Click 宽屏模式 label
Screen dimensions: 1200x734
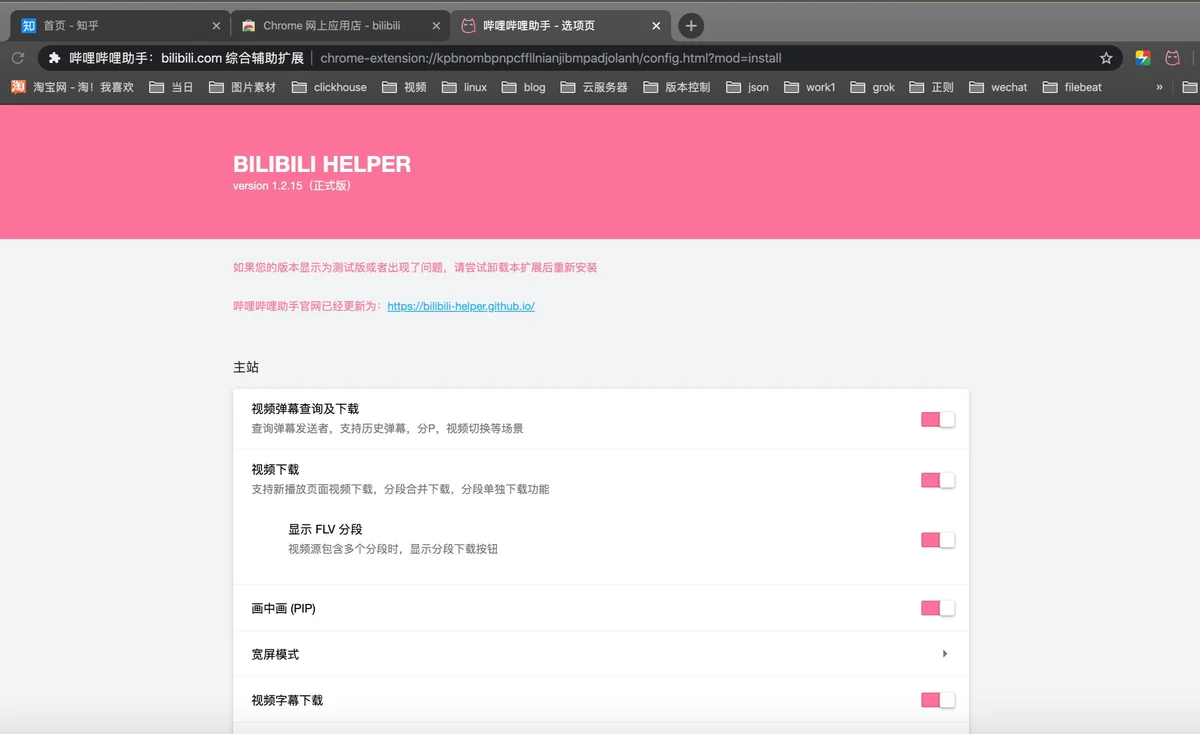(x=275, y=654)
